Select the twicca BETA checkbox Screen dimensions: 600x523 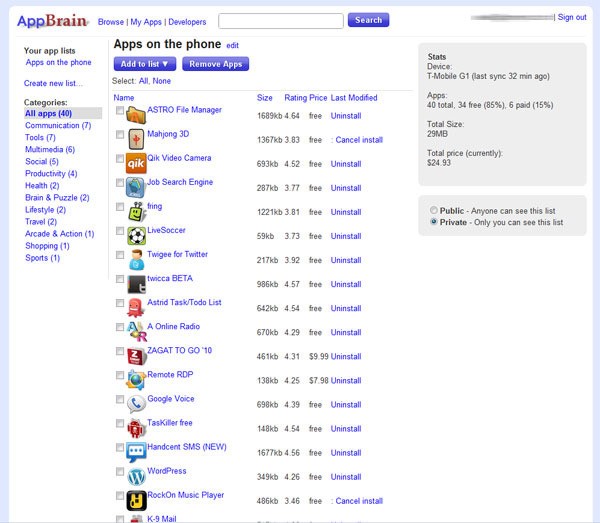pos(120,279)
